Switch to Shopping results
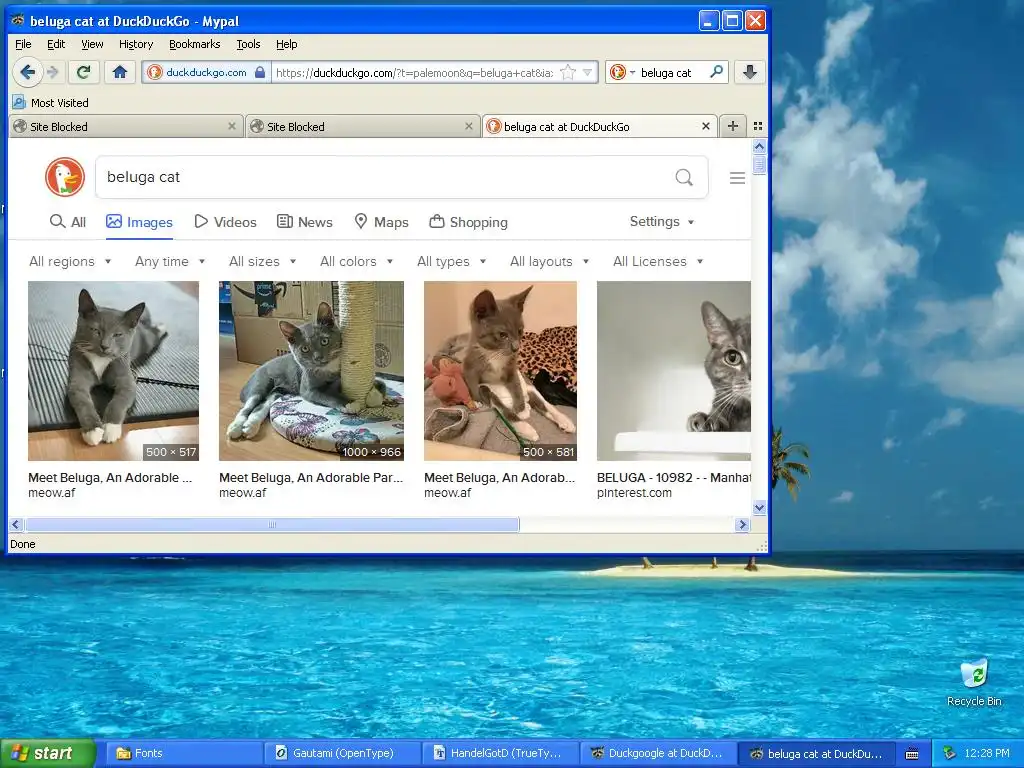The width and height of the screenshot is (1024, 768). [x=468, y=222]
